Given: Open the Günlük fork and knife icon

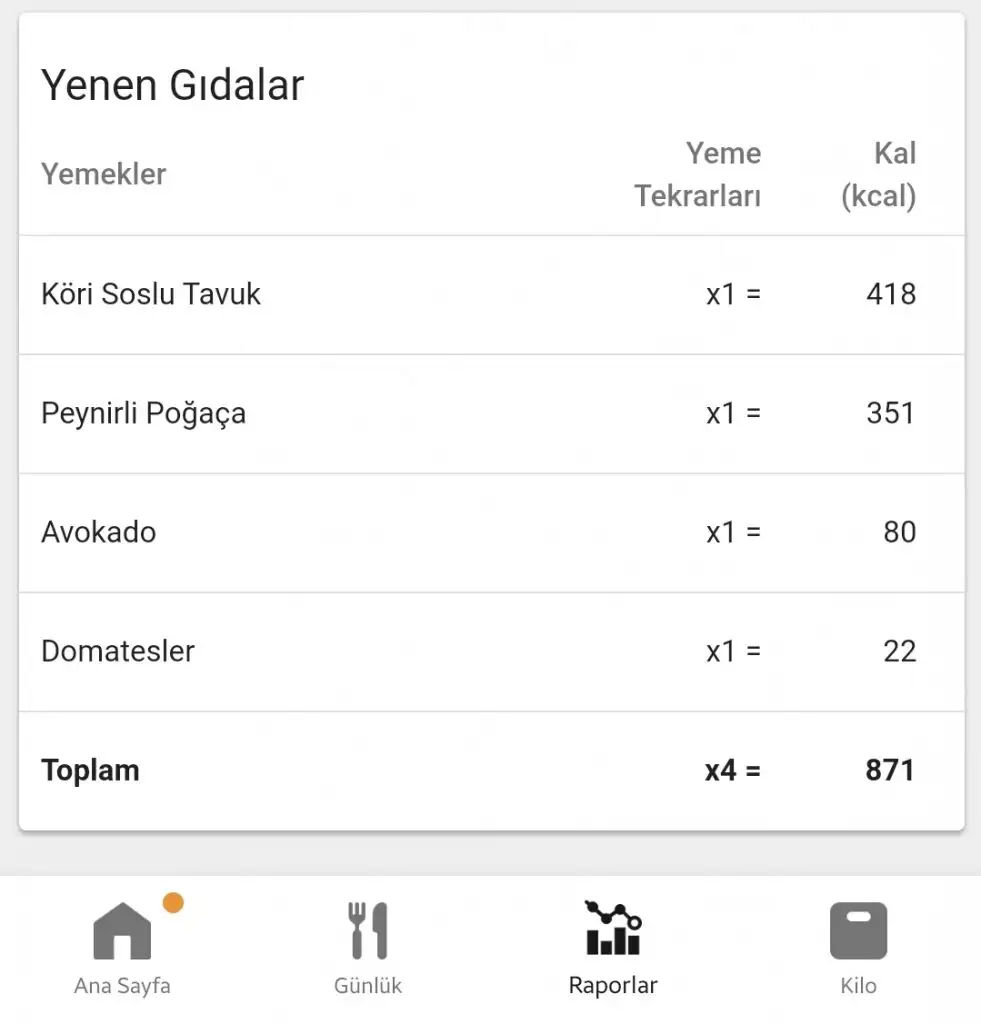Looking at the screenshot, I should tap(368, 931).
